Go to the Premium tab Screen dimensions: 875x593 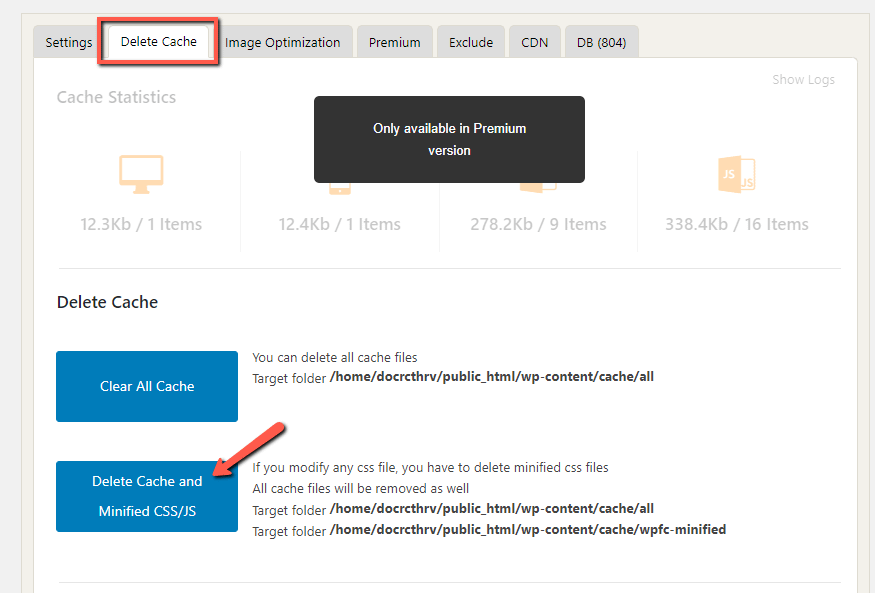(x=394, y=42)
